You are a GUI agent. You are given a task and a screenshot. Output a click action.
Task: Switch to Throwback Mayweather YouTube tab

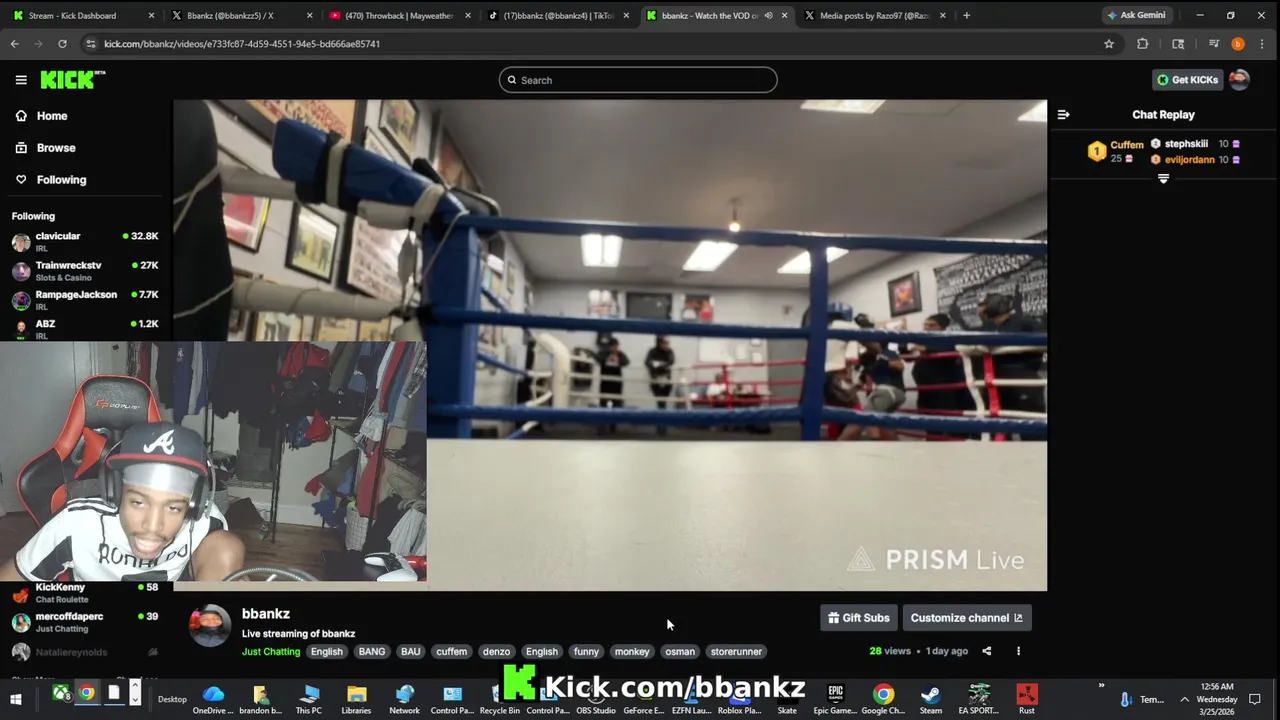398,16
